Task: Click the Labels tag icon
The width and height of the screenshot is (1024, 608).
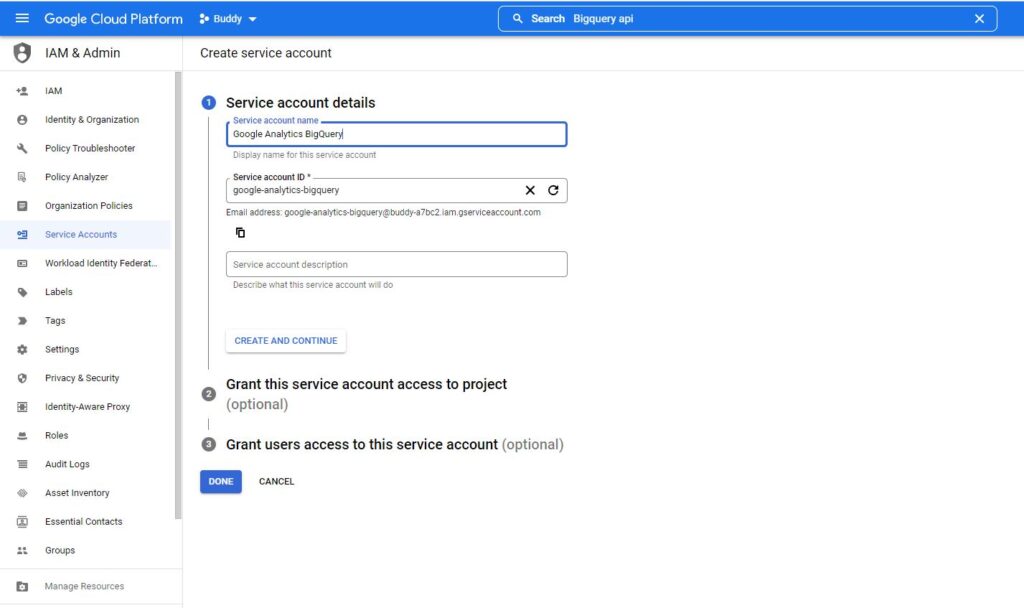Action: coord(22,292)
